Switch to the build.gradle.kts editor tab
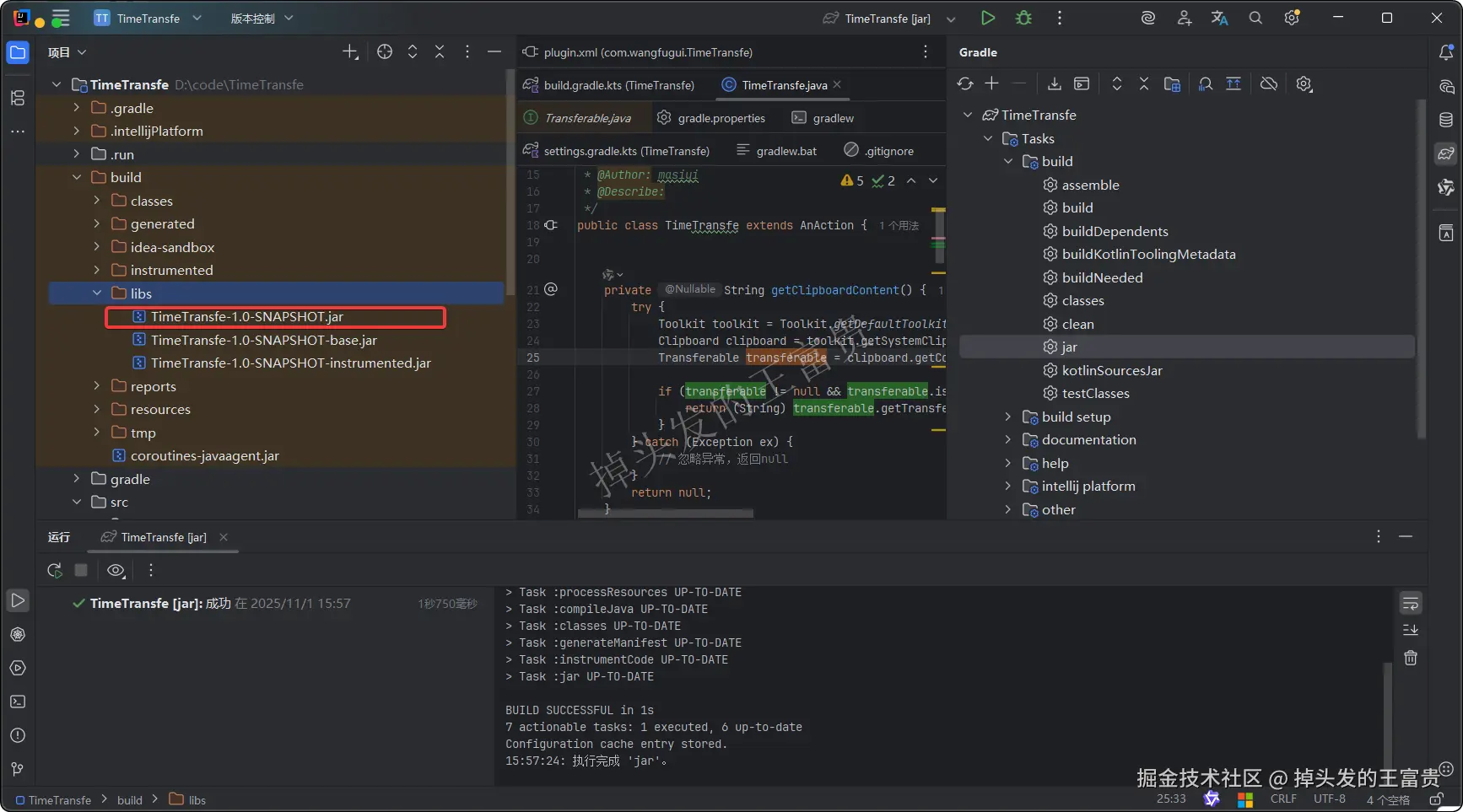 pyautogui.click(x=618, y=85)
